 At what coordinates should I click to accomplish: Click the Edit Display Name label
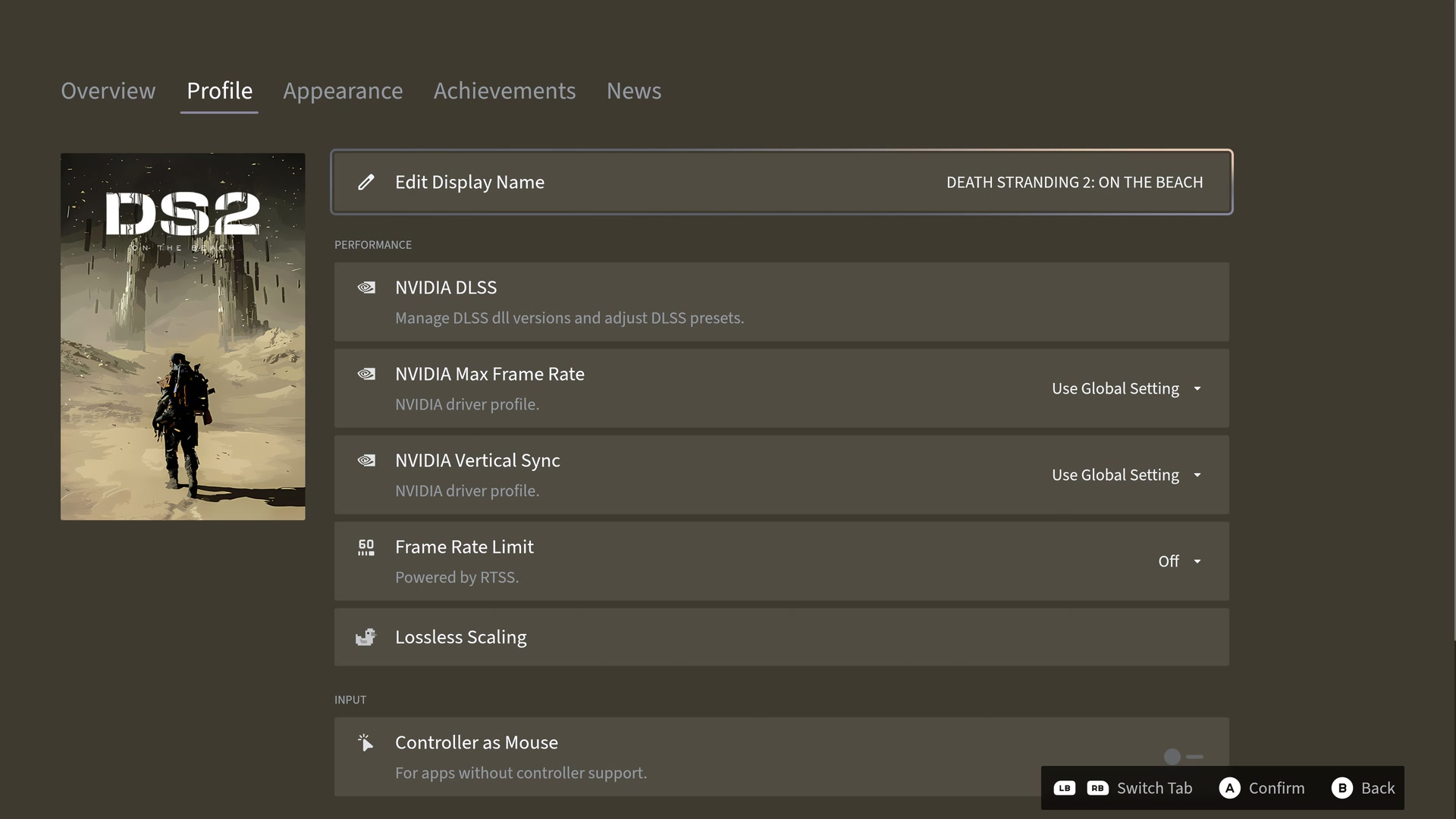point(469,182)
